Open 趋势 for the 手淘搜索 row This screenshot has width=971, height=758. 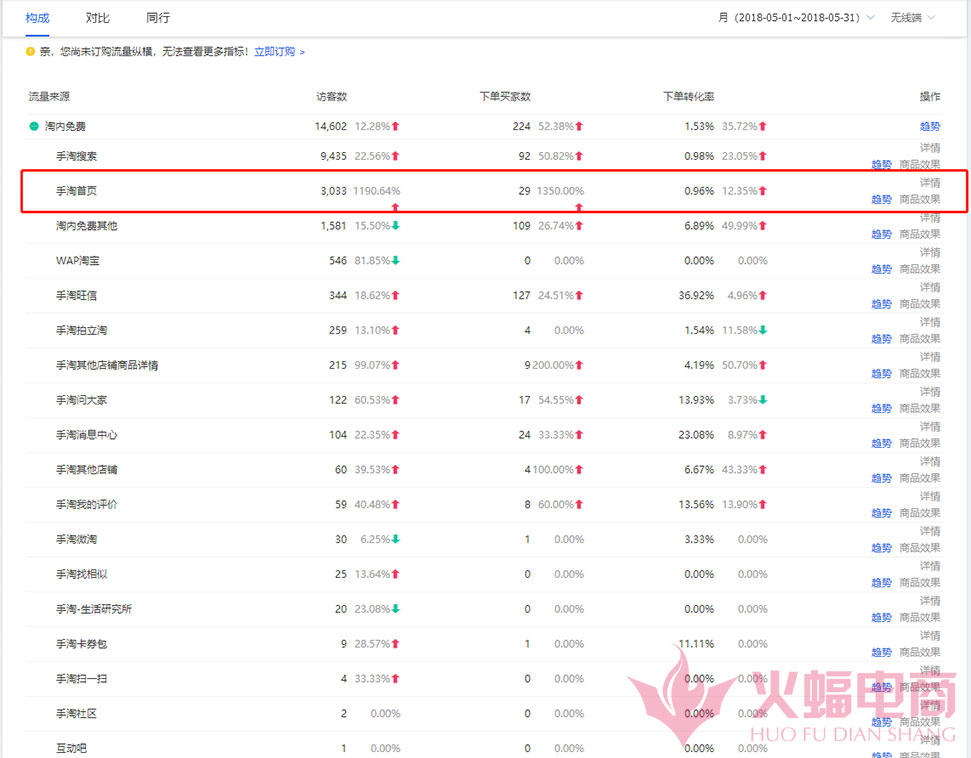click(x=881, y=164)
